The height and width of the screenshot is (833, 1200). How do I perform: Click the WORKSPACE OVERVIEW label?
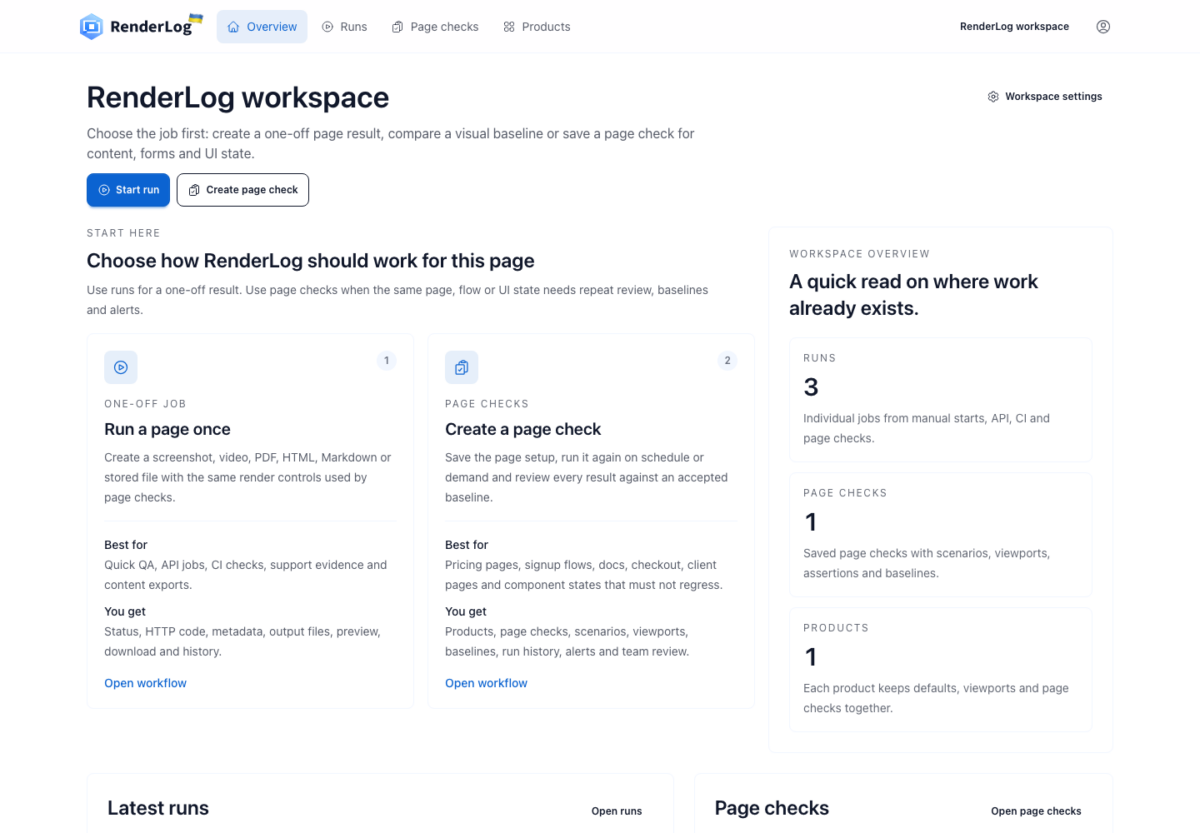[859, 254]
